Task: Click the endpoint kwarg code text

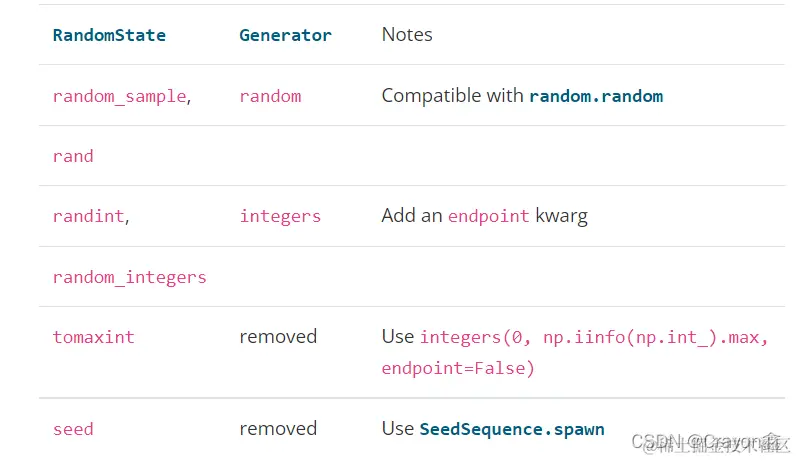Action: tap(488, 217)
